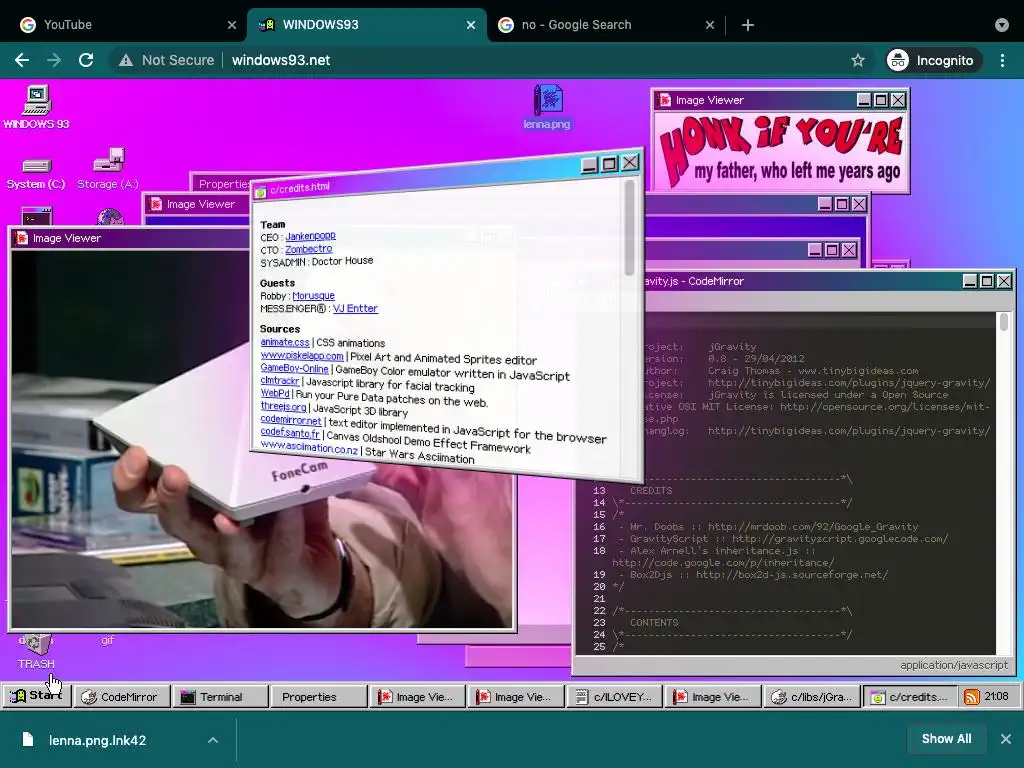Go back in browser history
1024x768 pixels.
coord(22,60)
